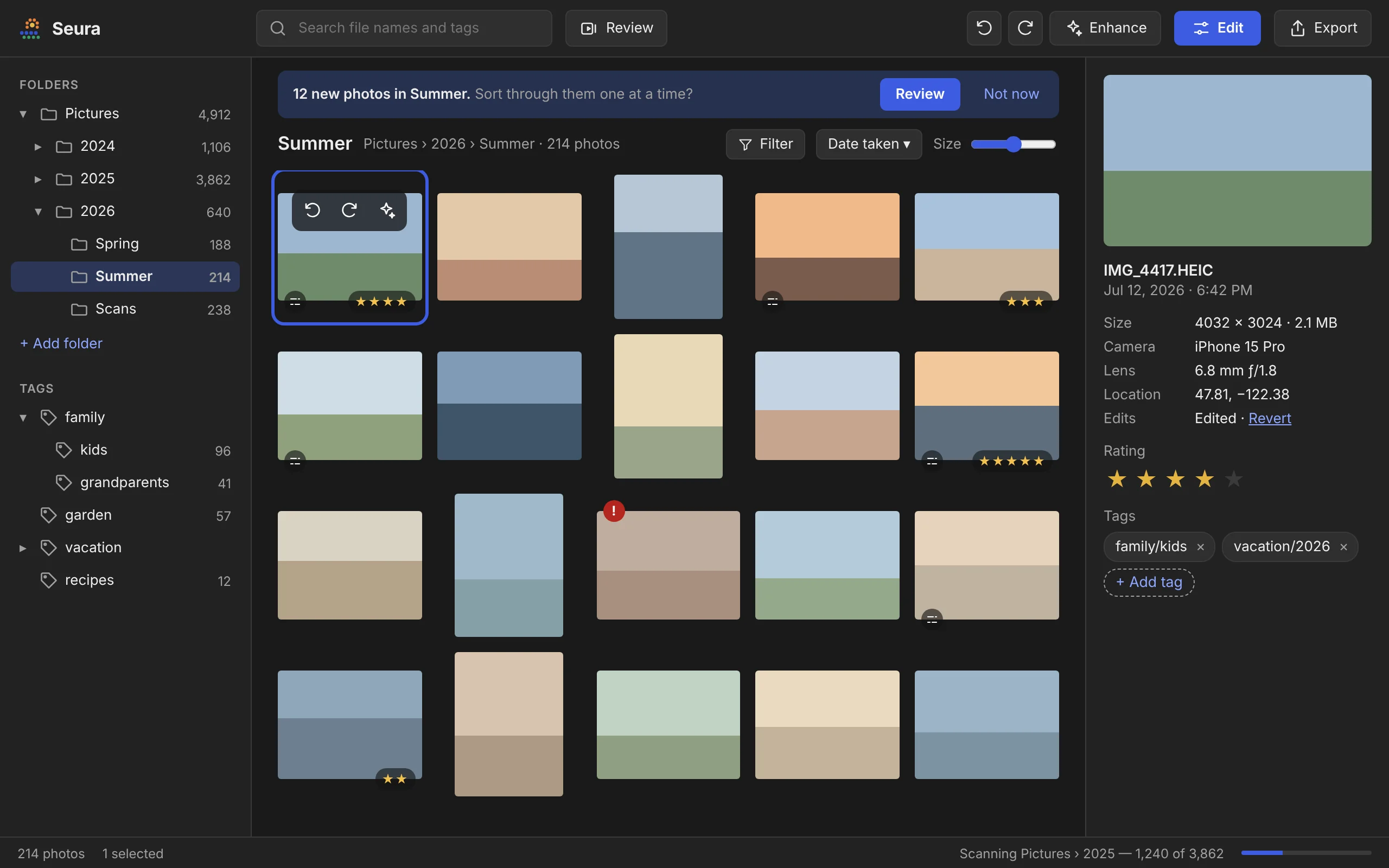Open the Filter button
The image size is (1389, 868).
[x=765, y=144]
